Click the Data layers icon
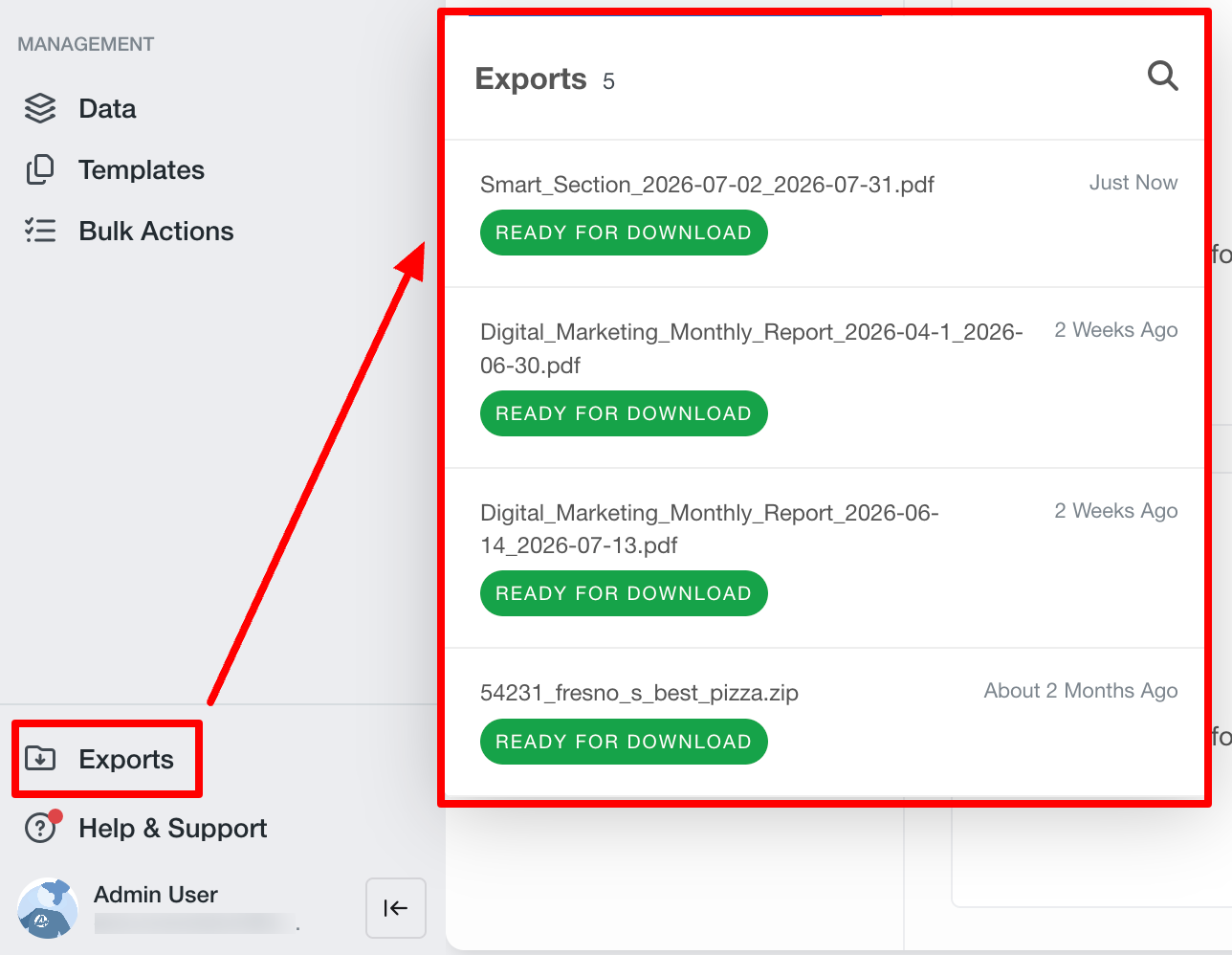Image resolution: width=1232 pixels, height=955 pixels. tap(40, 109)
